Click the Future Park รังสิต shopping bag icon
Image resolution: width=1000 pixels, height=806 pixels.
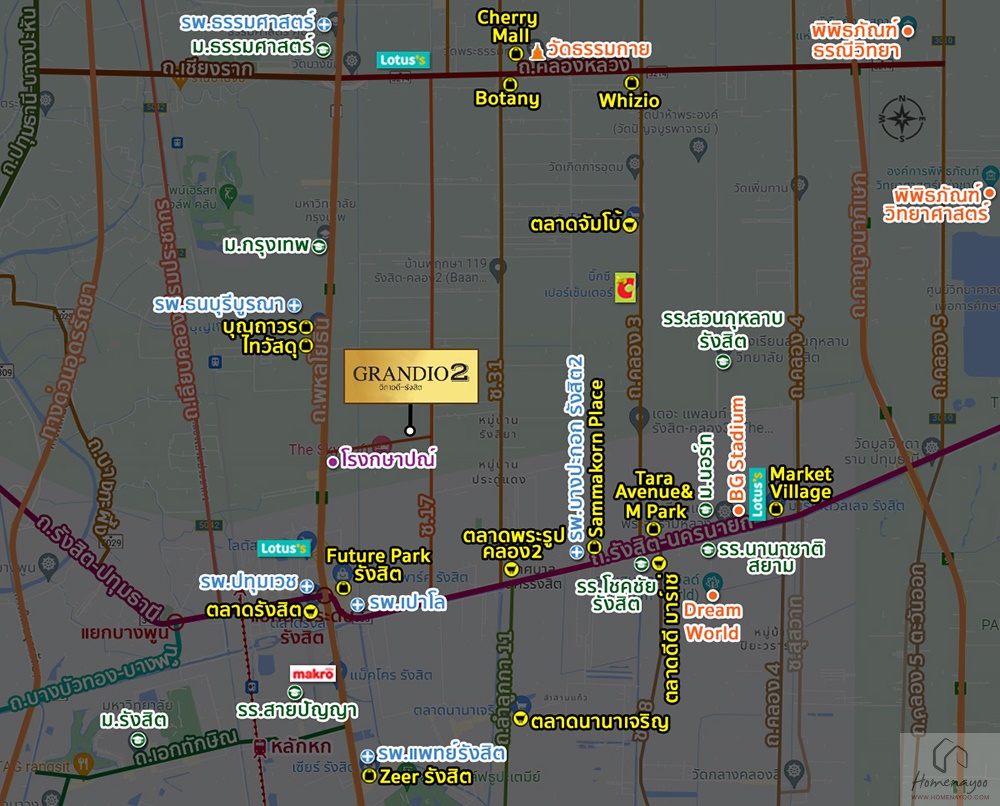click(343, 587)
